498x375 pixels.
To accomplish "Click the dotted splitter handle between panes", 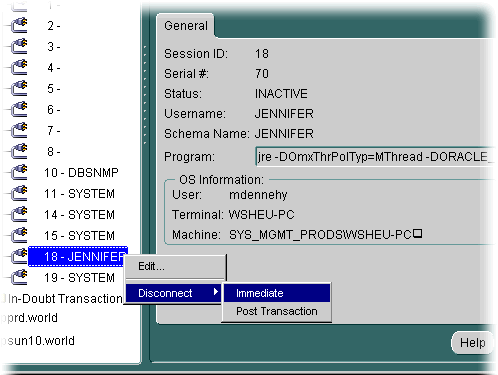I will pyautogui.click(x=145, y=95).
